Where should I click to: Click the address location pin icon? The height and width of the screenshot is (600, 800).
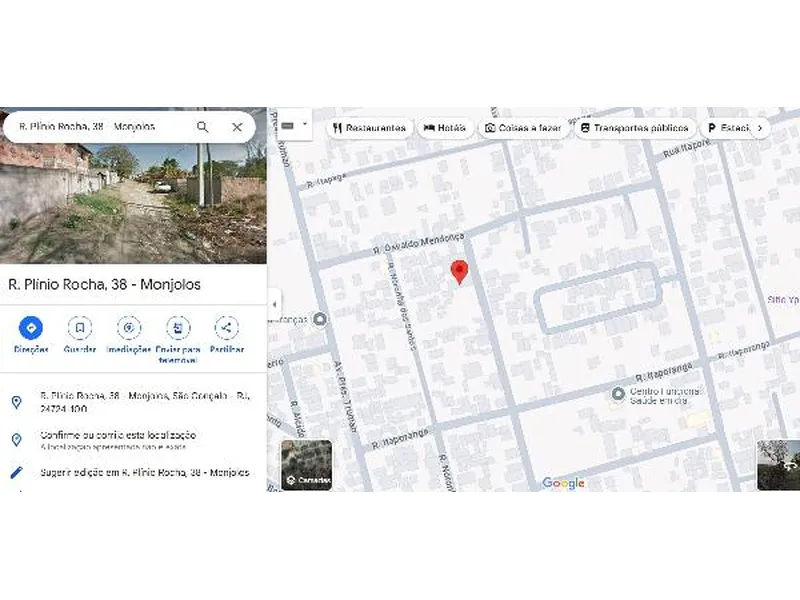[x=17, y=402]
